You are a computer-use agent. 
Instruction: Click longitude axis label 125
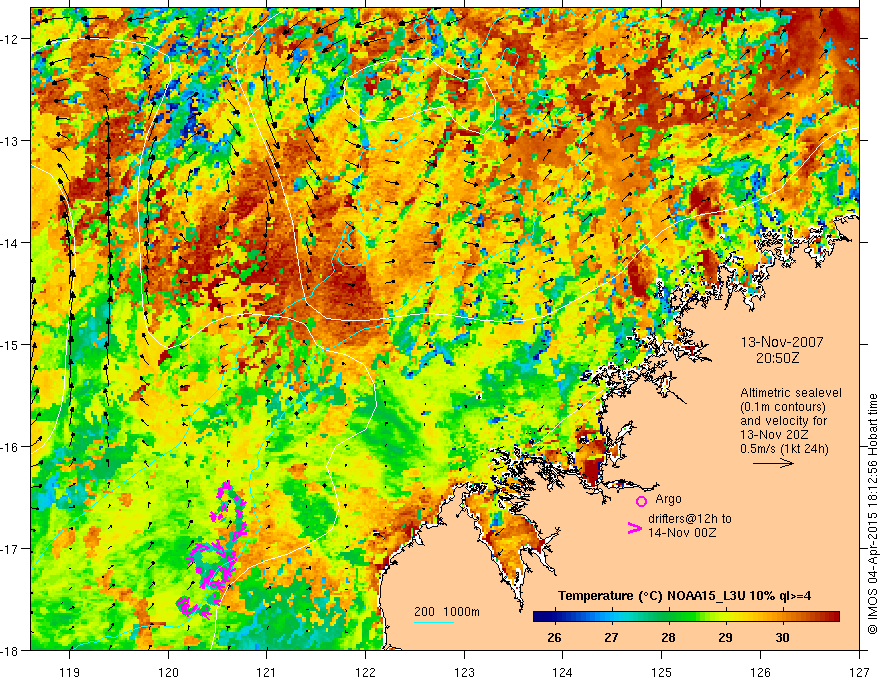[662, 671]
